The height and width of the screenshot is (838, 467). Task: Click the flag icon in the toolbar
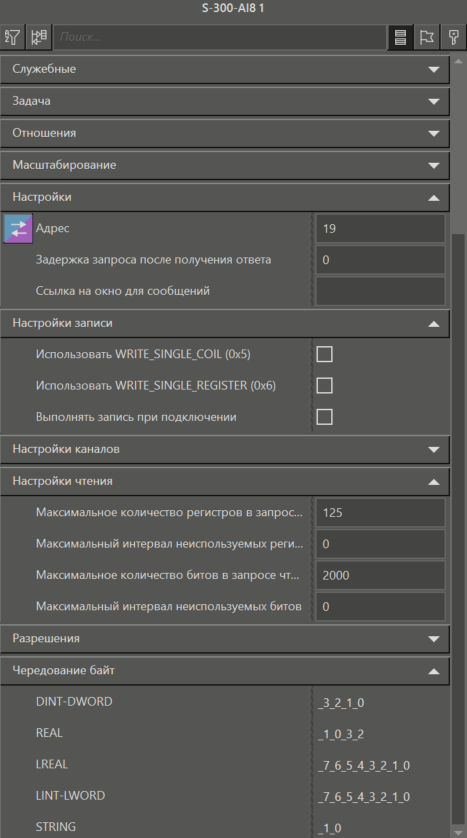(426, 37)
